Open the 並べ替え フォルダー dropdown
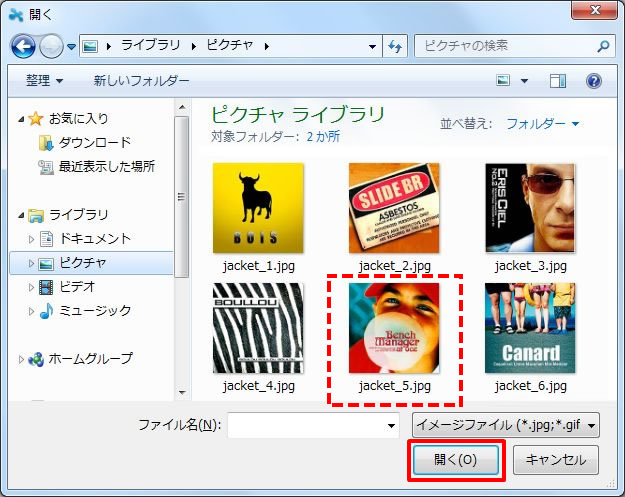The image size is (625, 497). (542, 124)
